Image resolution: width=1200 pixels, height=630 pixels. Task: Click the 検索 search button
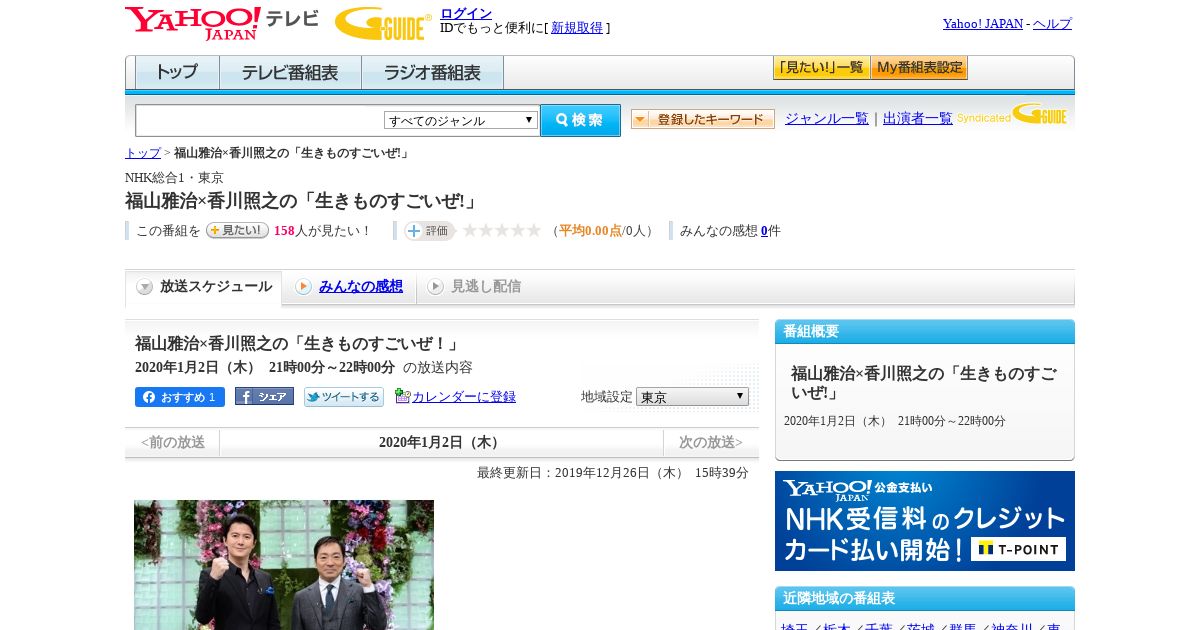click(x=580, y=120)
